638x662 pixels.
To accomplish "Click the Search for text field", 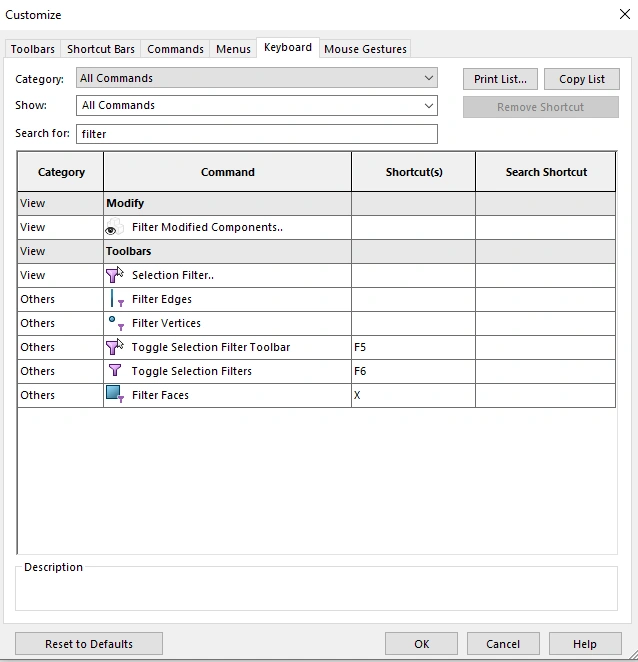I will point(257,134).
